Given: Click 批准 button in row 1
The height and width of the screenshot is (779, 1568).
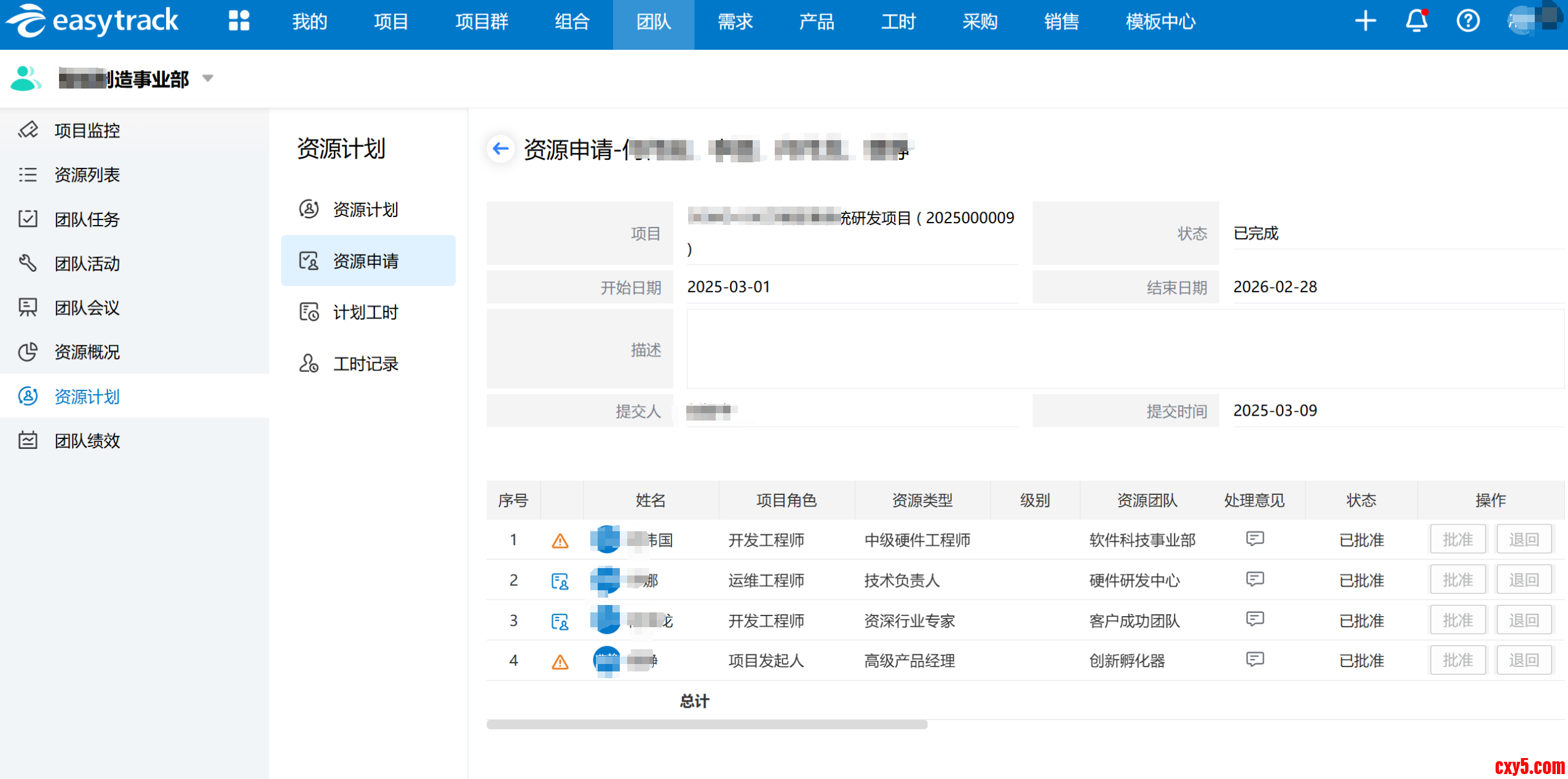Looking at the screenshot, I should [x=1457, y=540].
